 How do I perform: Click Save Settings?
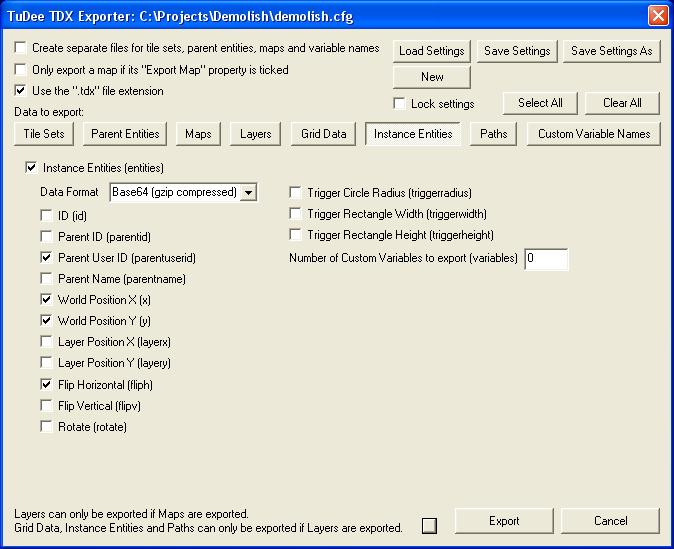(517, 51)
